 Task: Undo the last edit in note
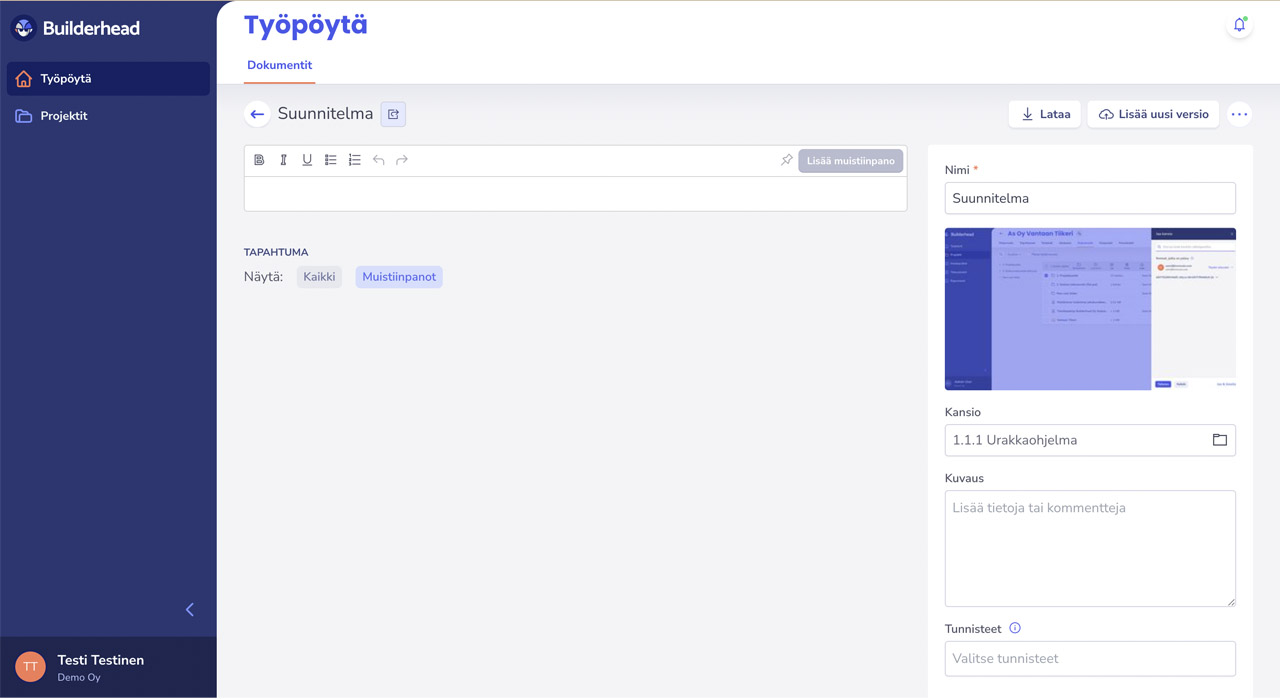pyautogui.click(x=378, y=160)
